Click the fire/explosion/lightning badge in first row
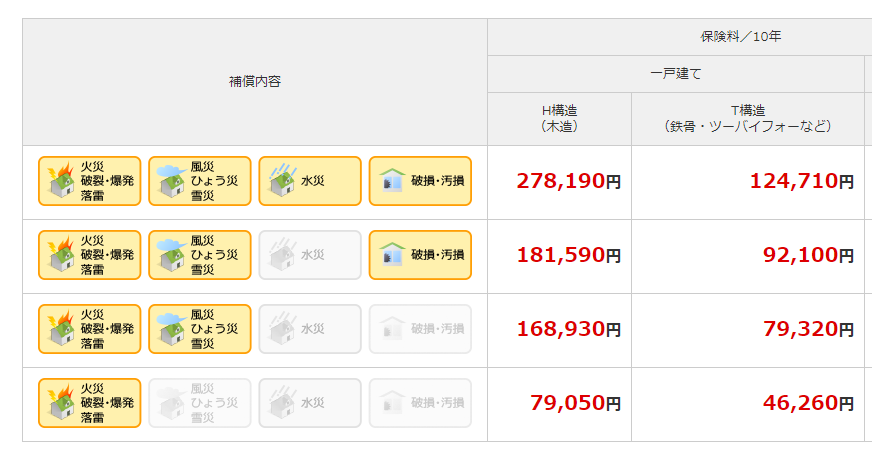Viewport: 872px width, 450px height. point(90,181)
